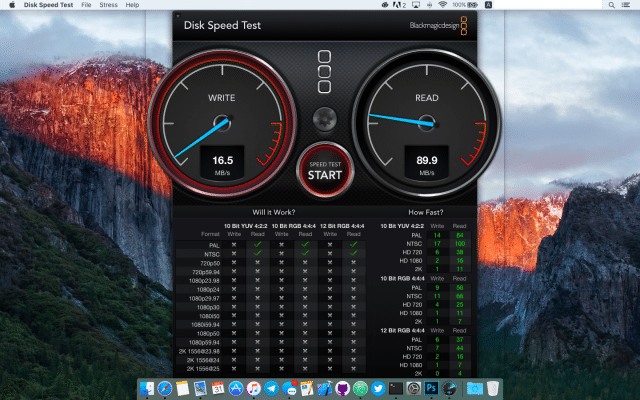This screenshot has width=640, height=400.
Task: Select the 1080p50 format row label
Action: 208,333
